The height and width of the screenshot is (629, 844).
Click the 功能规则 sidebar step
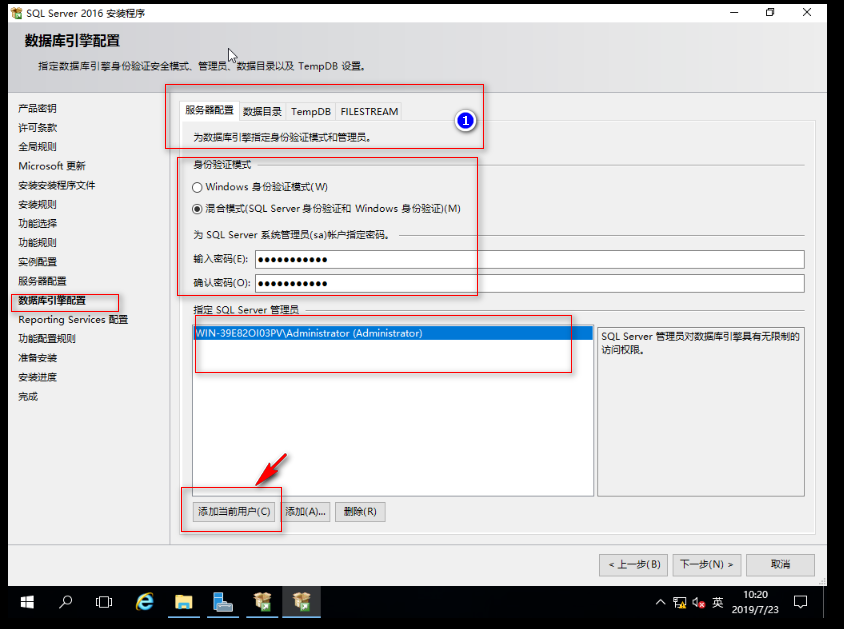pos(37,243)
